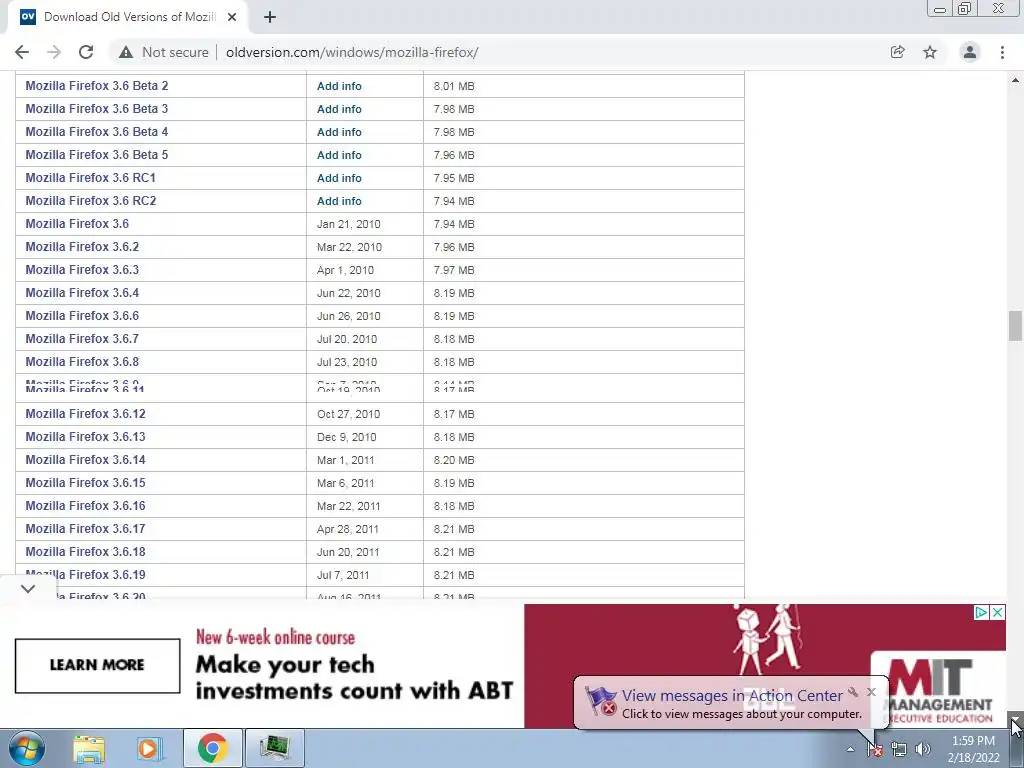1024x768 pixels.
Task: Go back to the previous page
Action: coord(22,52)
